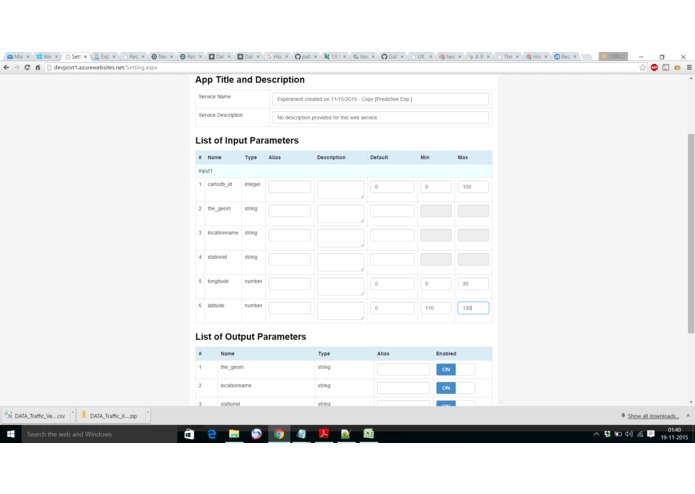The width and height of the screenshot is (695, 494).
Task: Open the Windows Start button
Action: [11, 434]
